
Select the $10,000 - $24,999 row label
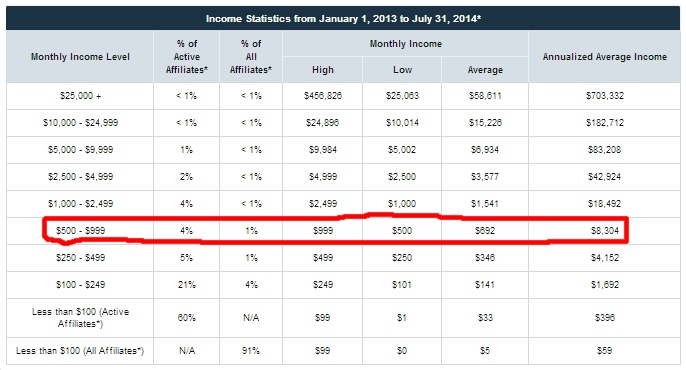pos(80,123)
